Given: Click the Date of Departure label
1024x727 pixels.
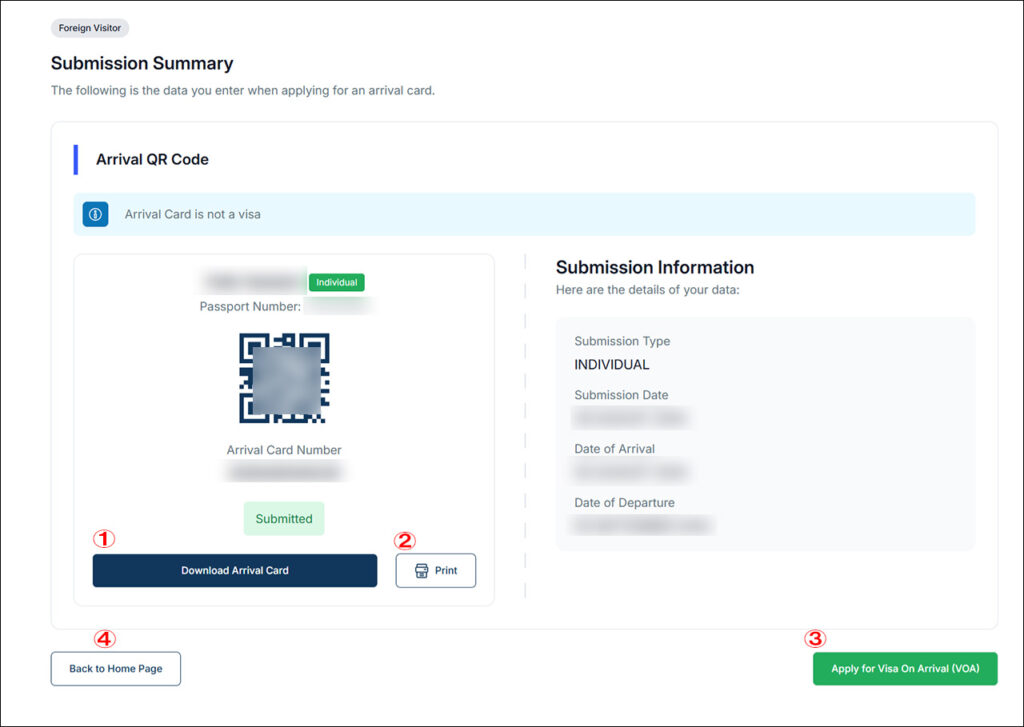Looking at the screenshot, I should tap(624, 502).
